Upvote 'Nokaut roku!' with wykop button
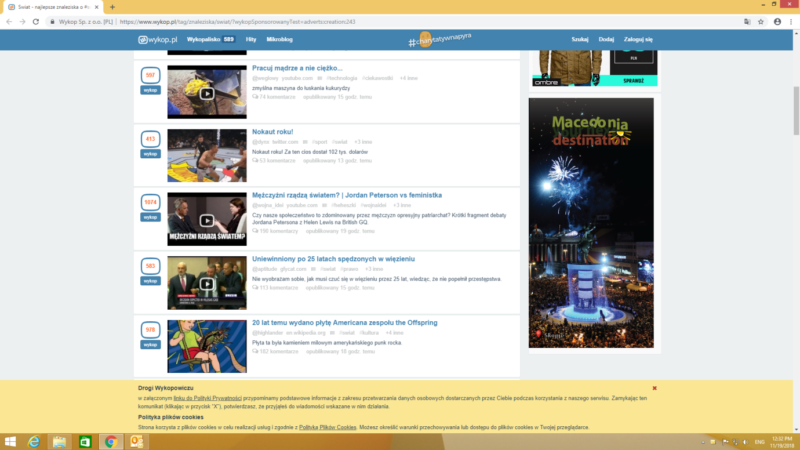Image resolution: width=800 pixels, height=450 pixels. click(x=151, y=154)
